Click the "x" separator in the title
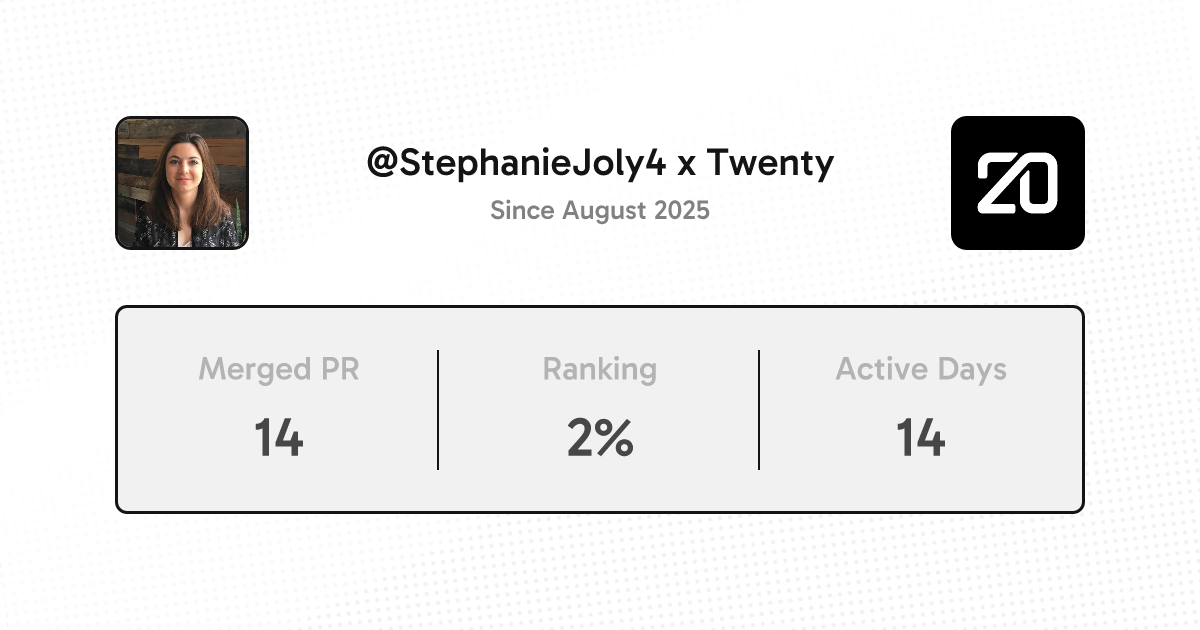The width and height of the screenshot is (1200, 630). tap(686, 165)
